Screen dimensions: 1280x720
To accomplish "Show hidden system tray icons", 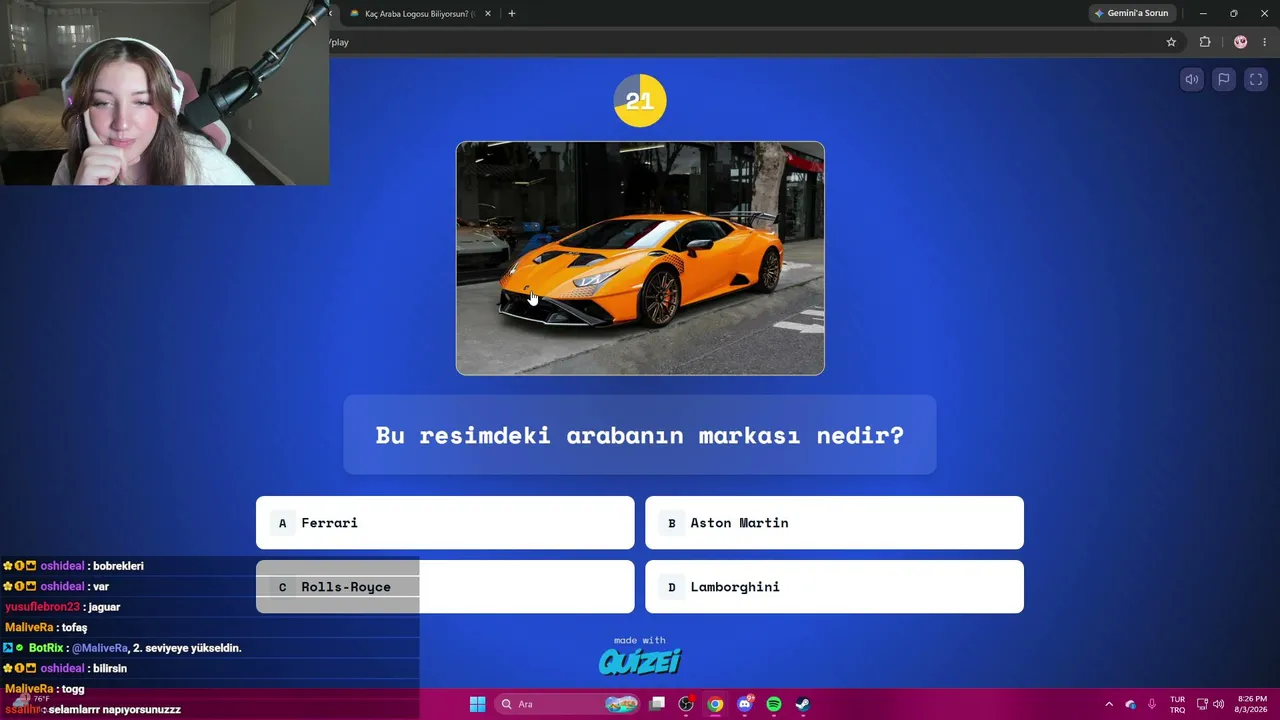I will (x=1108, y=704).
